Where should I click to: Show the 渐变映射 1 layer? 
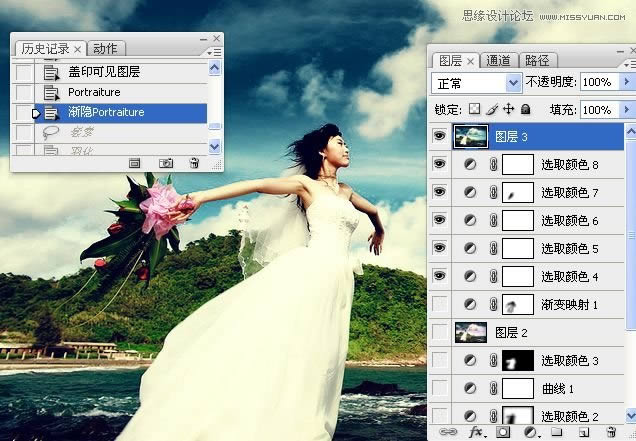pos(439,304)
